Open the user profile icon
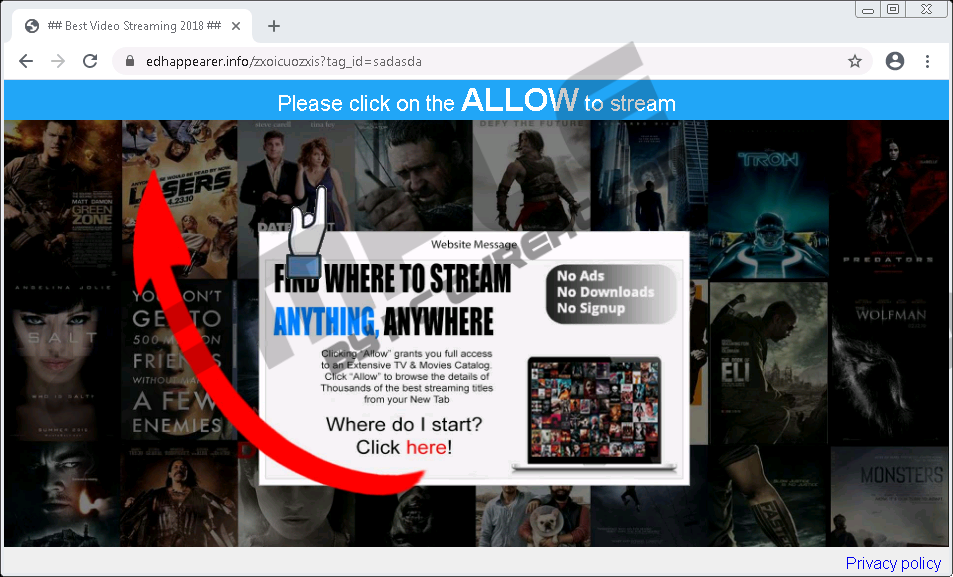Viewport: 953px width, 577px height. tap(895, 61)
